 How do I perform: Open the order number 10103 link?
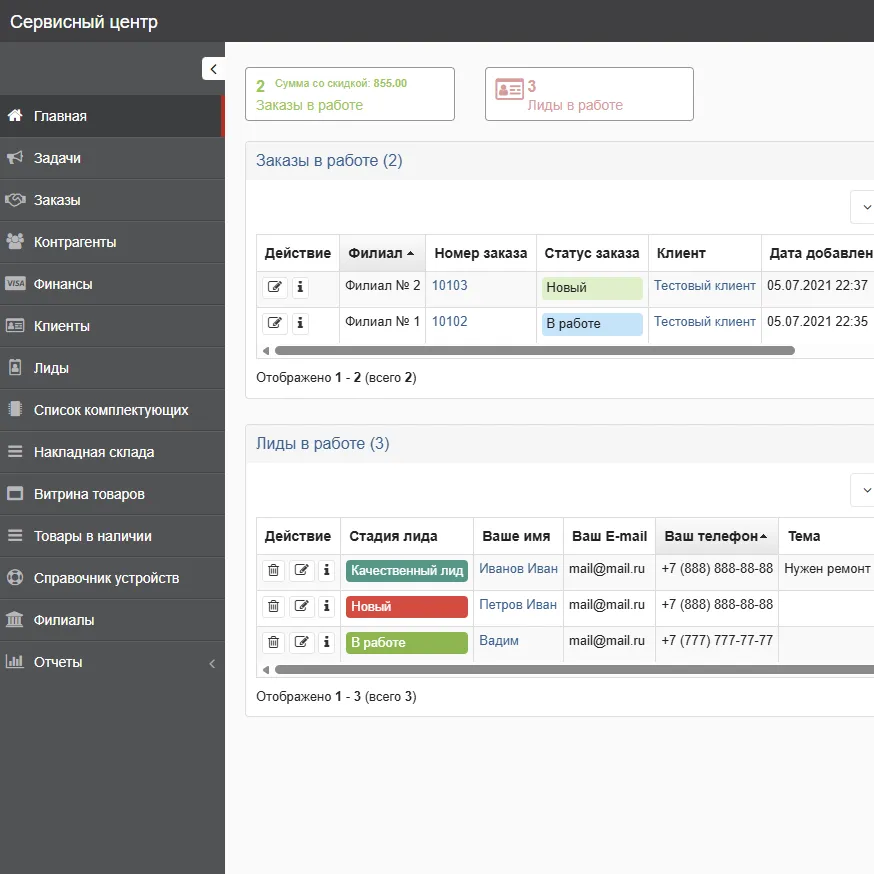[x=450, y=285]
